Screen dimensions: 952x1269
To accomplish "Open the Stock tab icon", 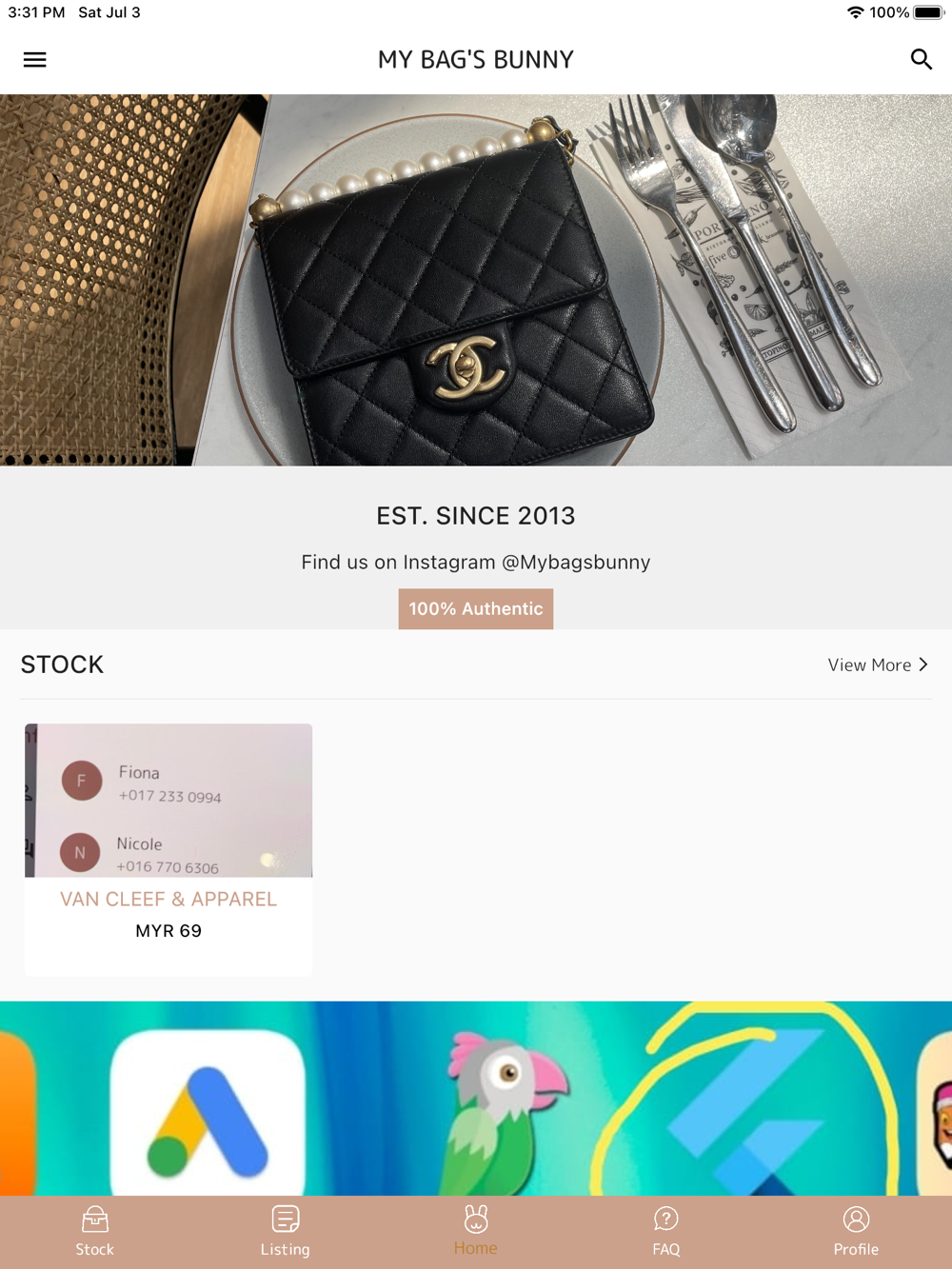I will 95,1219.
